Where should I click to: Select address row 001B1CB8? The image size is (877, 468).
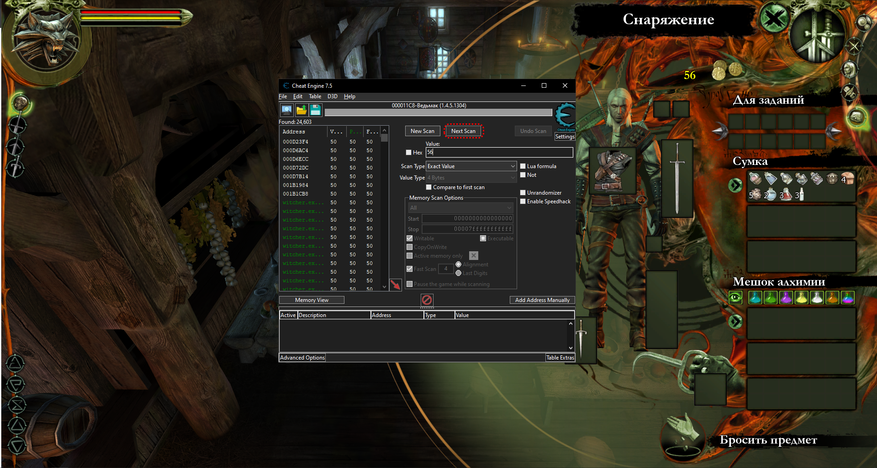[330, 193]
